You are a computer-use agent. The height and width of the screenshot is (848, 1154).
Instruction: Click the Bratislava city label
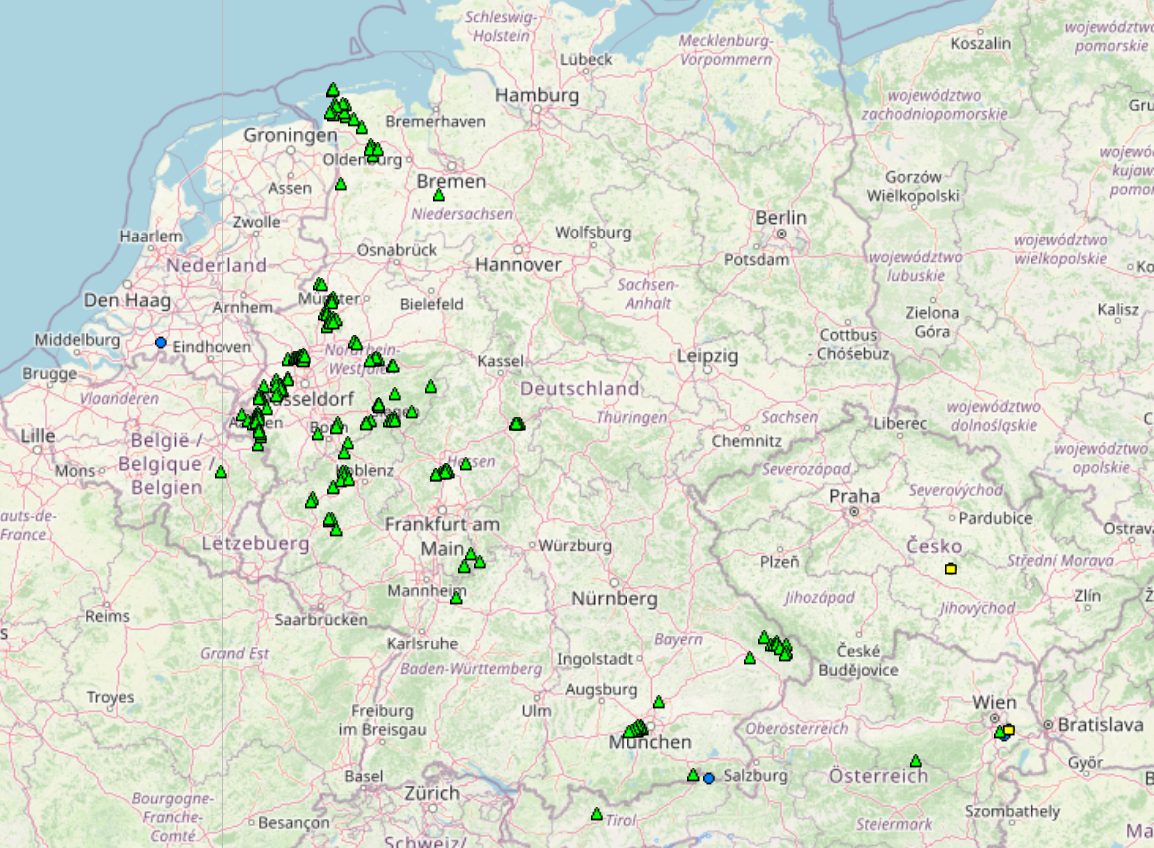1100,725
